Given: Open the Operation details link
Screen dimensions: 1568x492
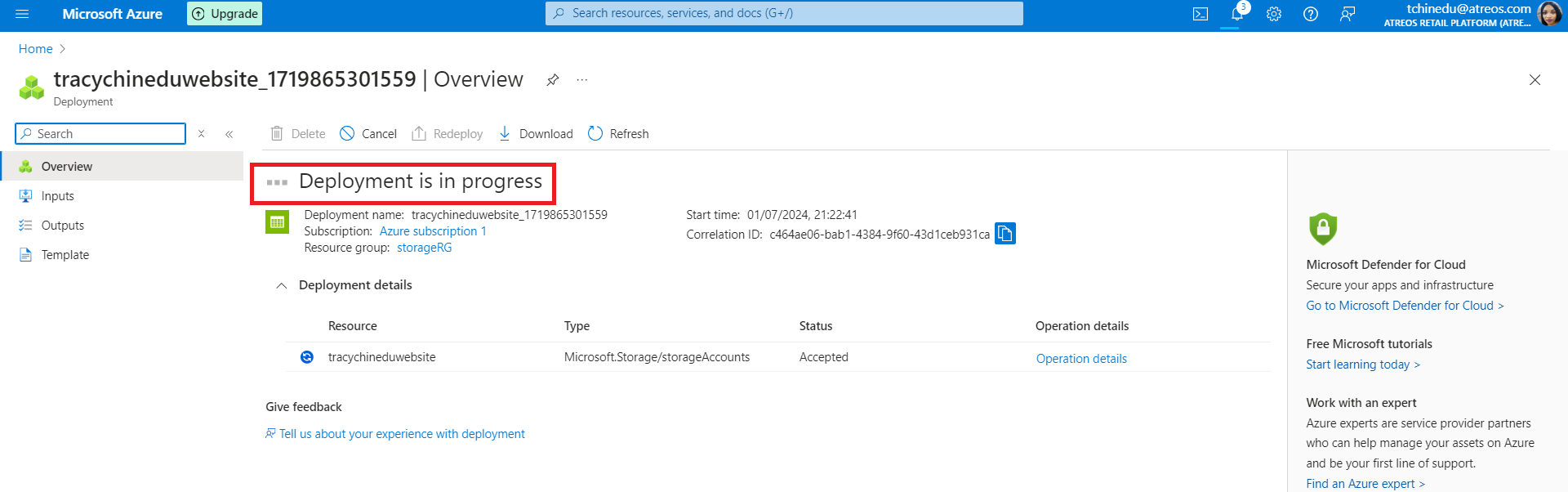Looking at the screenshot, I should click(x=1081, y=359).
